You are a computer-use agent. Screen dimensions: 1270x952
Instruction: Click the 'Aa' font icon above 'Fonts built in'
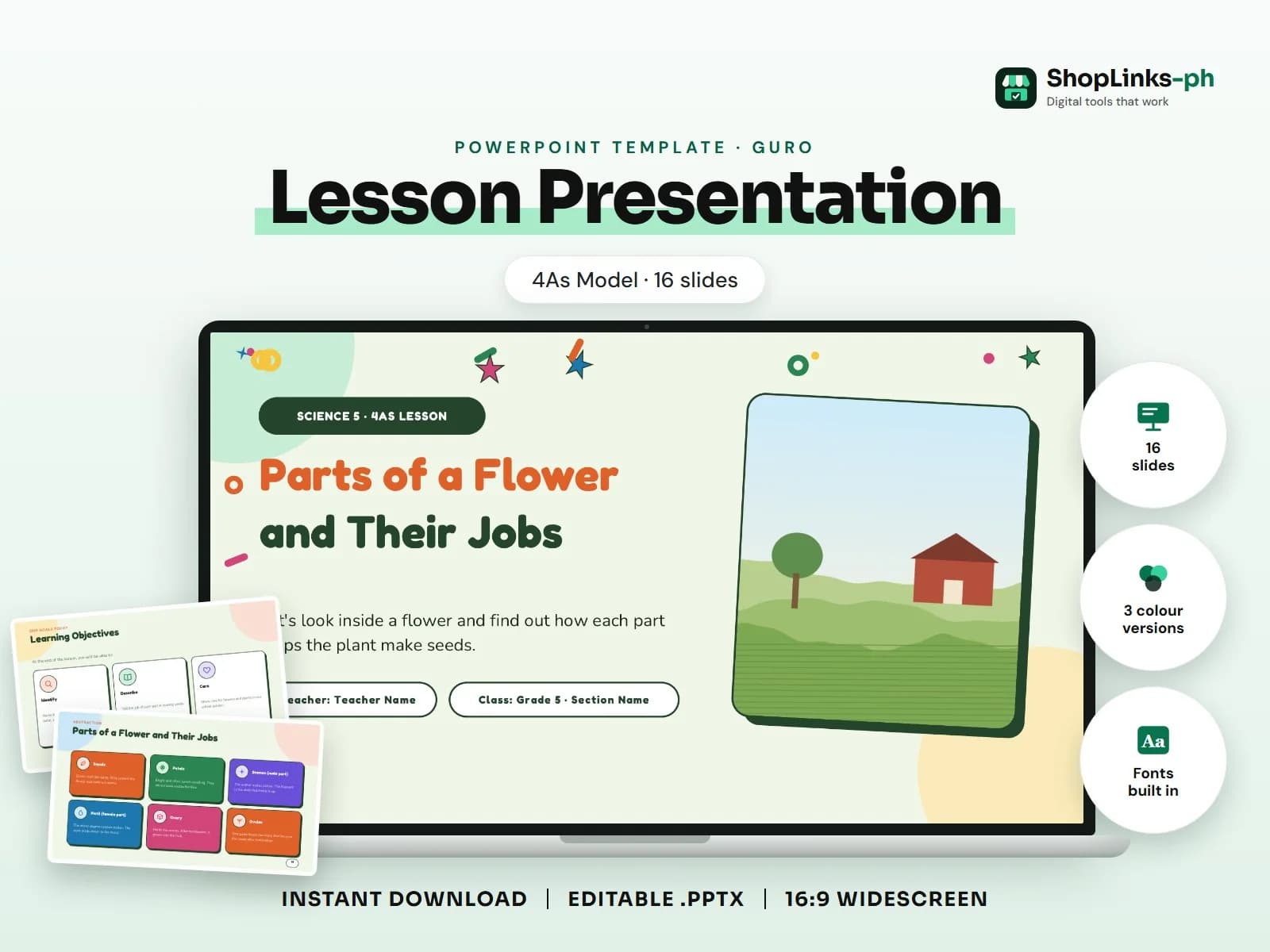point(1153,741)
